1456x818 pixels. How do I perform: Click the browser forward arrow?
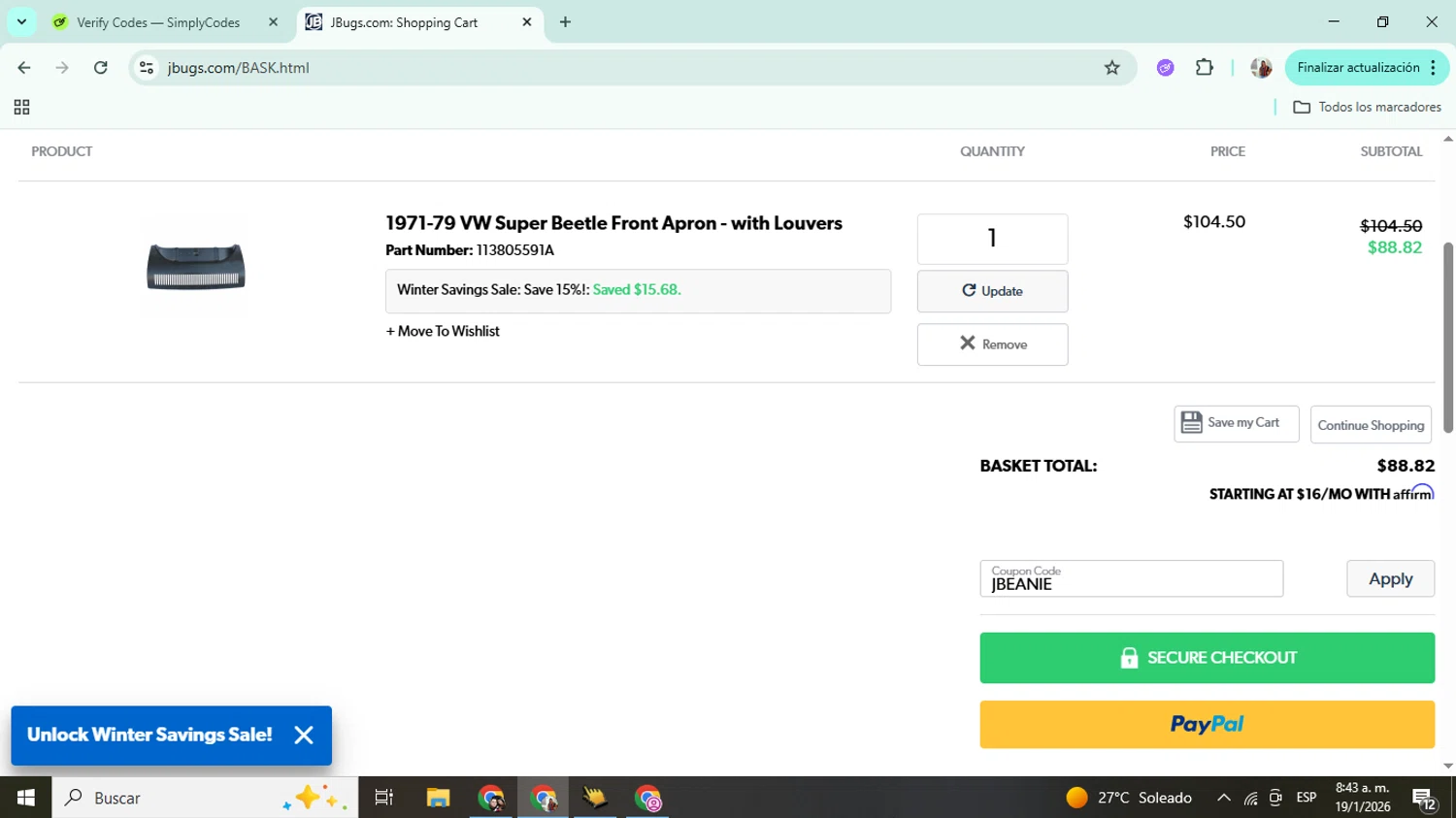tap(62, 68)
